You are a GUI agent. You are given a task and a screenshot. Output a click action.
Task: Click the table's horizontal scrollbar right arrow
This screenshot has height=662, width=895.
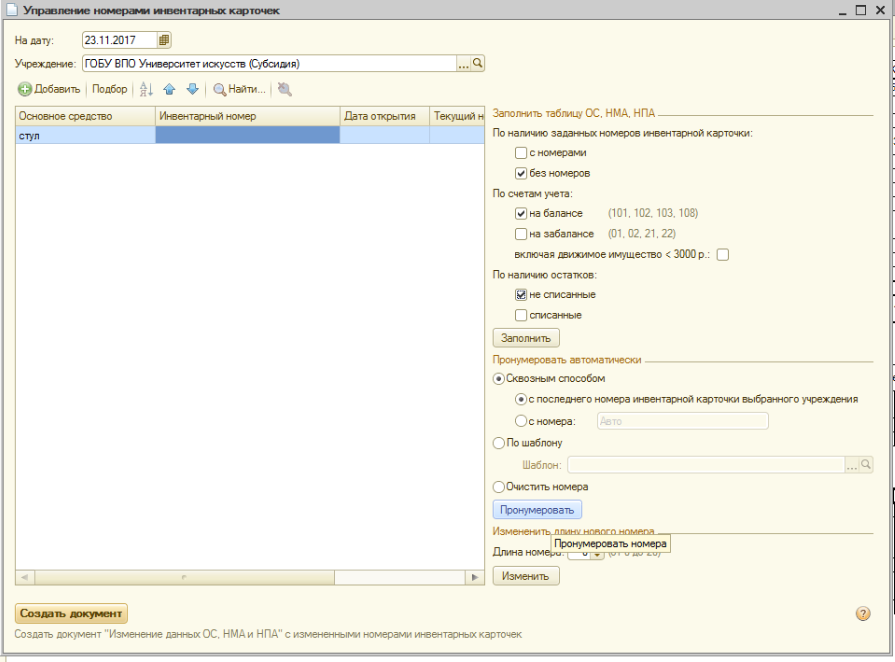(475, 578)
